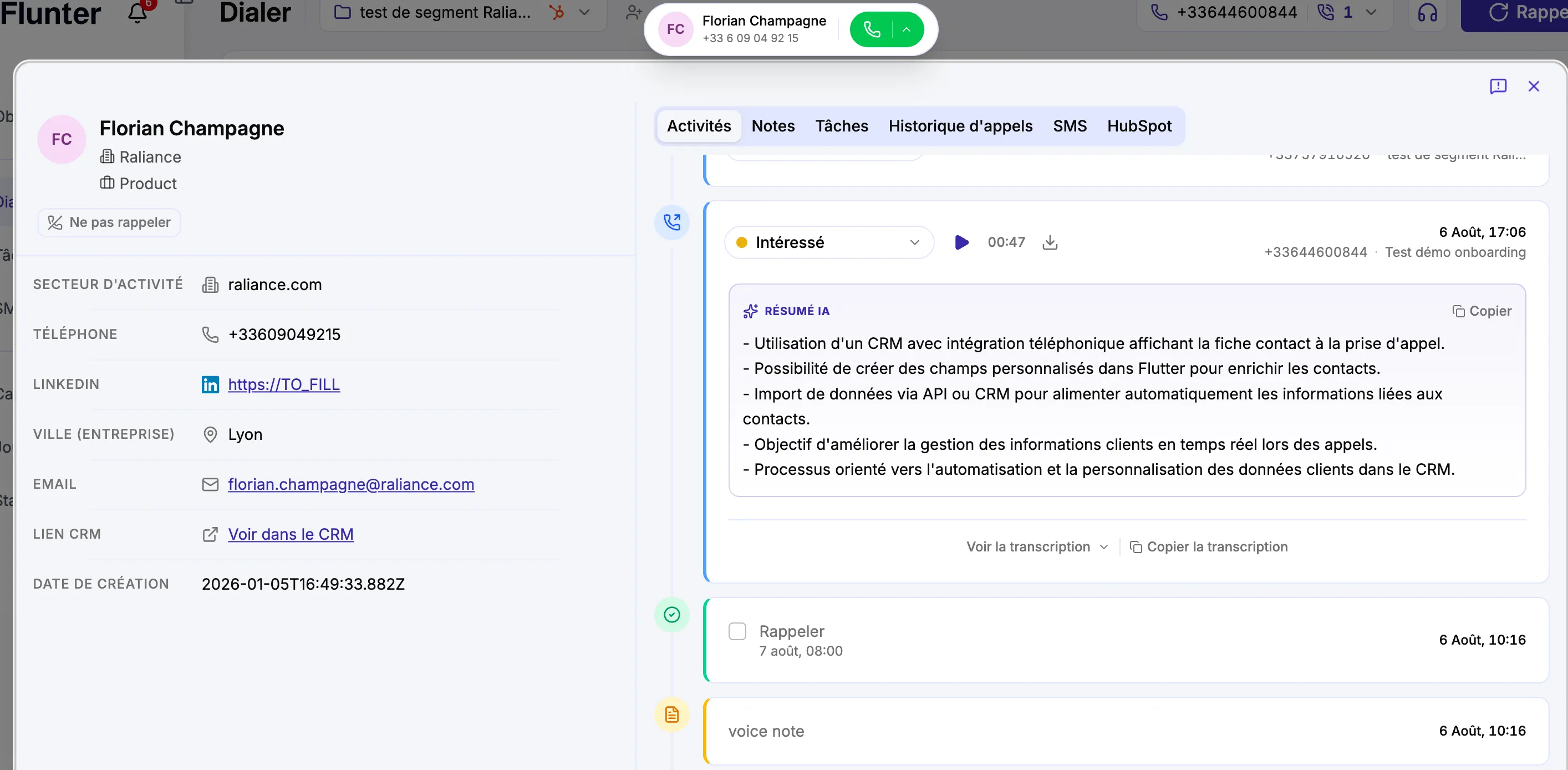Copy the AI summary with Copier
Image resolution: width=1568 pixels, height=770 pixels.
(x=1482, y=311)
